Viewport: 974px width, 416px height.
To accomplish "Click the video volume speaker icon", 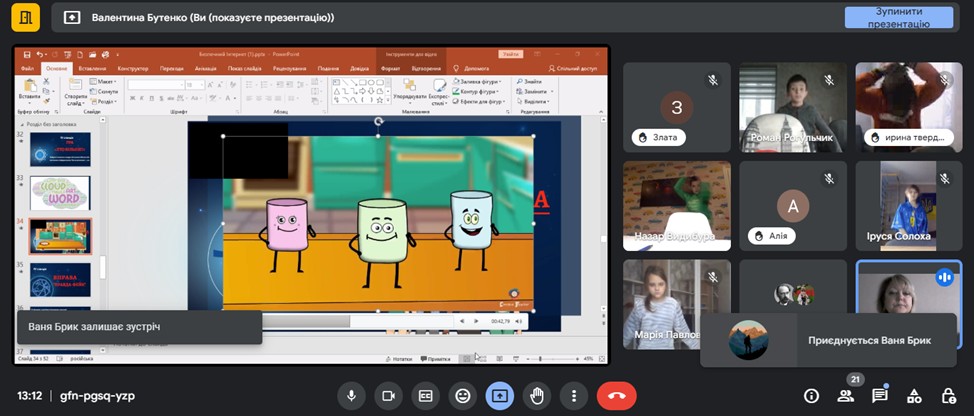I will click(518, 321).
